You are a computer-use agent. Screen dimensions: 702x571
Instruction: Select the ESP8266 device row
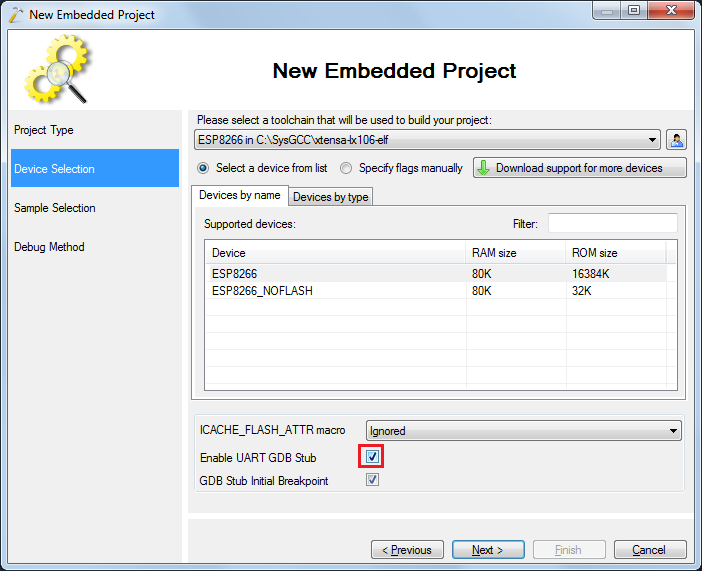click(436, 274)
